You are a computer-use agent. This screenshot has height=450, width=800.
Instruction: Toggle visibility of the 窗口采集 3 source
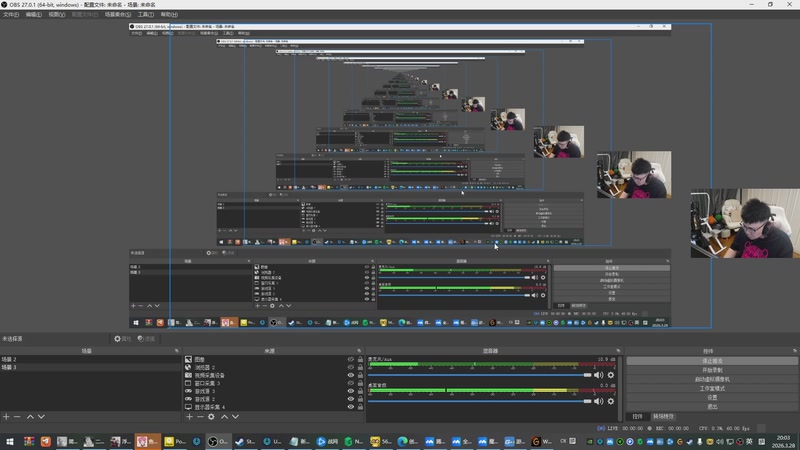(351, 383)
